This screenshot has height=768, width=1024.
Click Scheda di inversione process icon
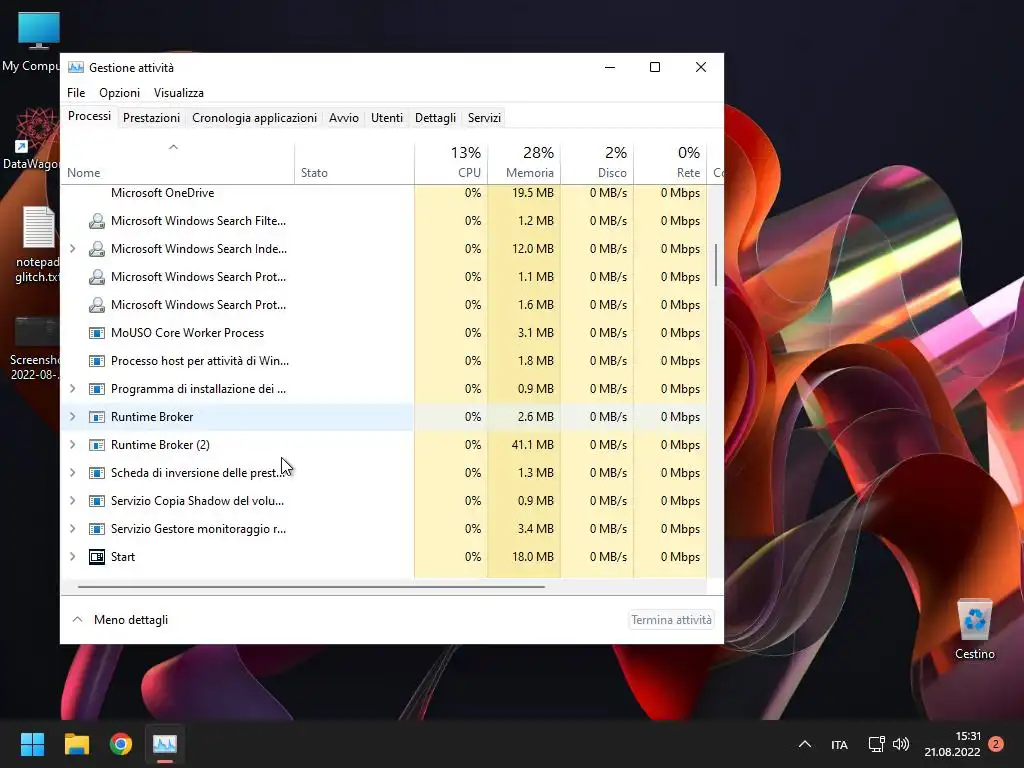point(97,473)
